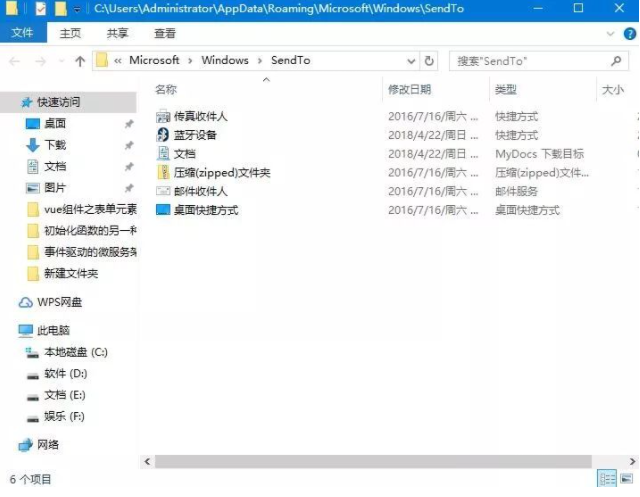Select the desktop shortcut (桌面快捷方式) icon
Screen dimensions: 640x497
pos(164,210)
